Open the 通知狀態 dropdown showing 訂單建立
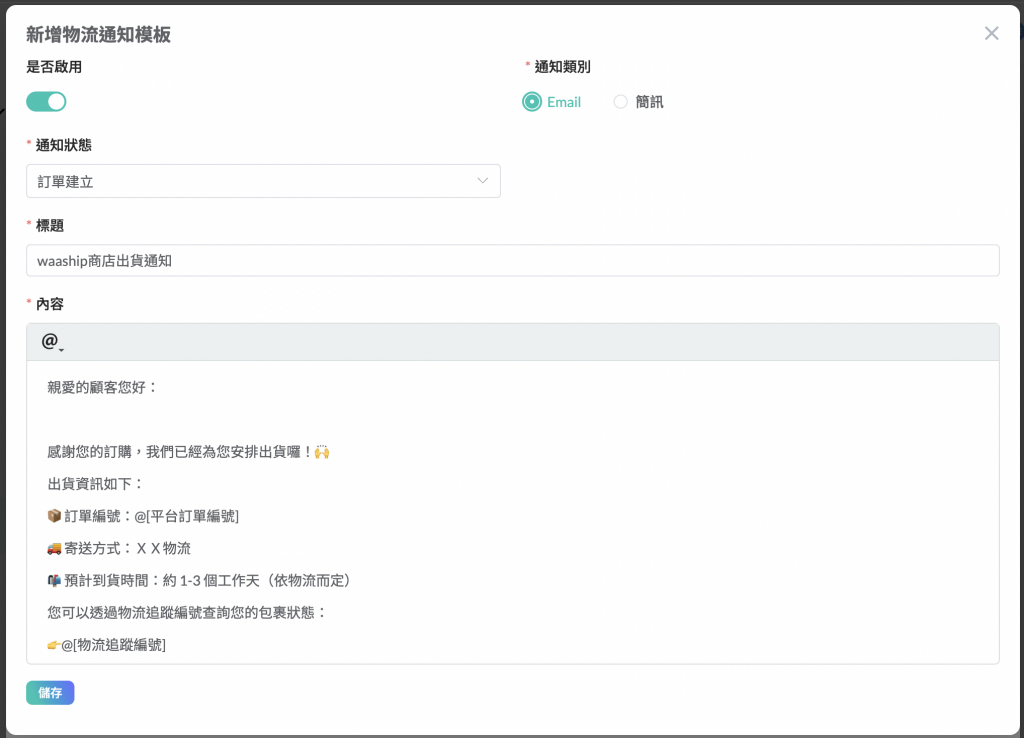1024x738 pixels. coord(262,181)
